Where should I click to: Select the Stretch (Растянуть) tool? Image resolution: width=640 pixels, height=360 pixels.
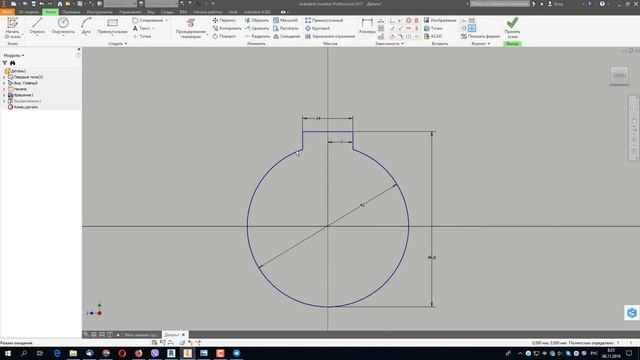tap(286, 28)
